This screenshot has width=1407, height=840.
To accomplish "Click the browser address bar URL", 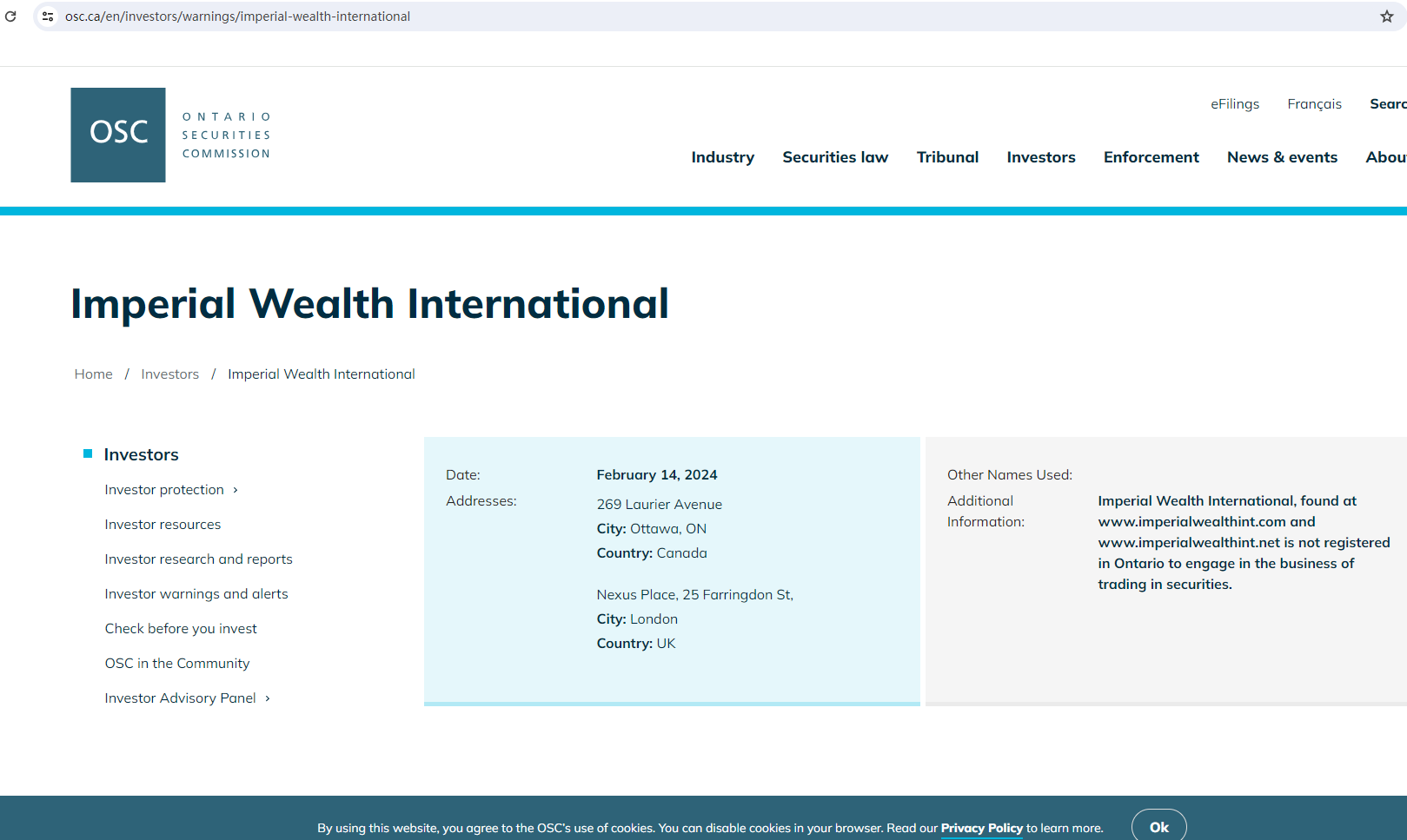I will pyautogui.click(x=237, y=17).
